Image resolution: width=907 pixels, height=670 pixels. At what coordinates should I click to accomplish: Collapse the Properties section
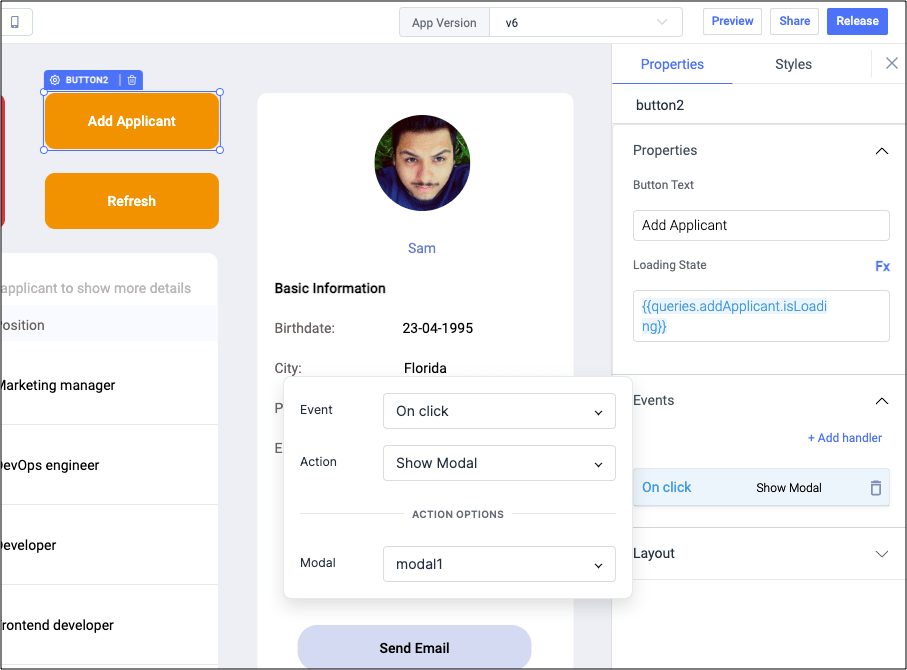point(881,150)
